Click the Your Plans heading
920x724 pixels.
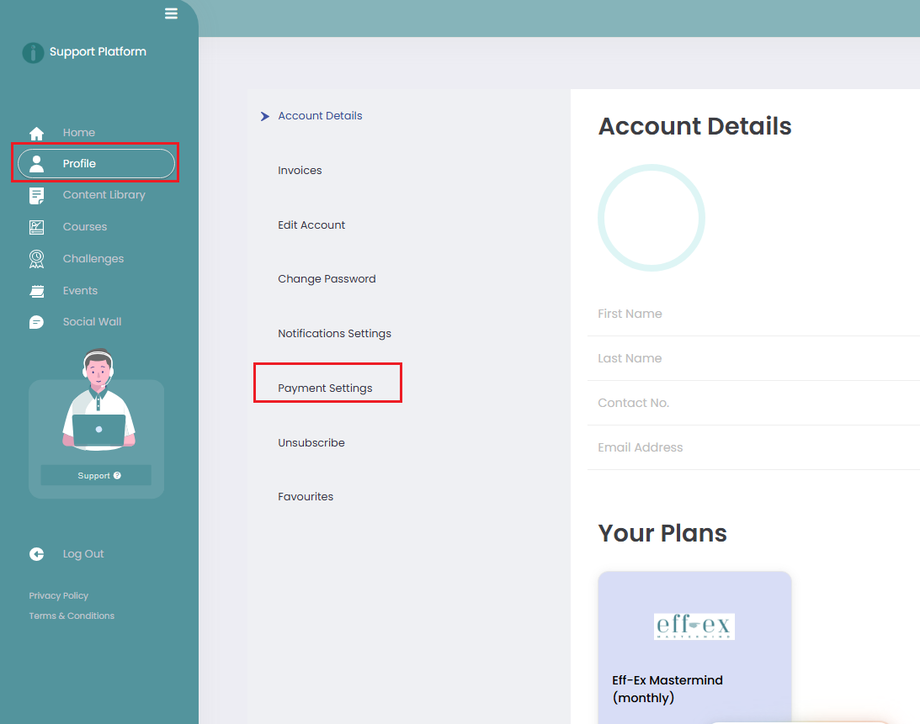click(662, 533)
